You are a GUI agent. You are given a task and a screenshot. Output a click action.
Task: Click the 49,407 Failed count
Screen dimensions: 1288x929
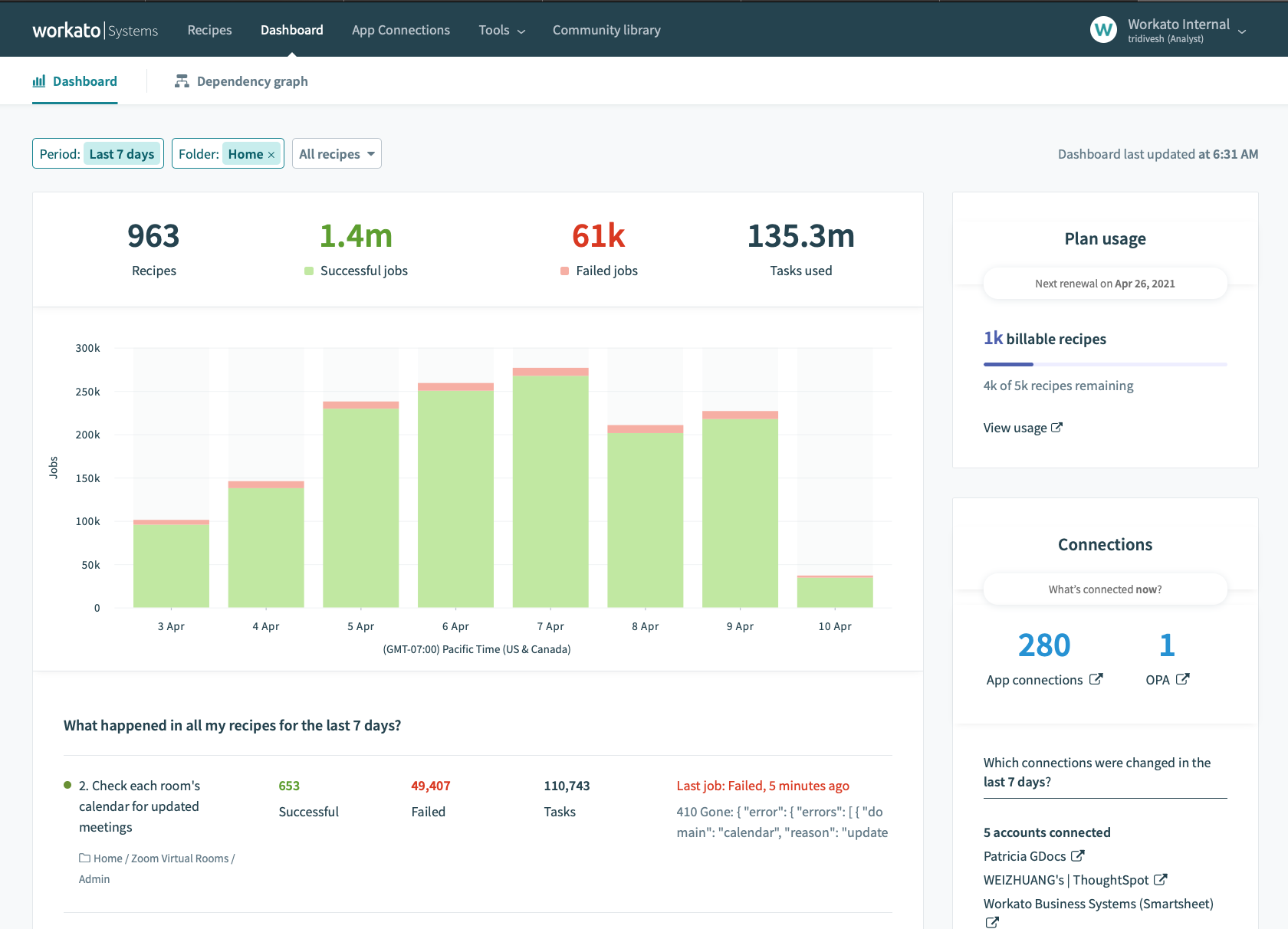431,786
